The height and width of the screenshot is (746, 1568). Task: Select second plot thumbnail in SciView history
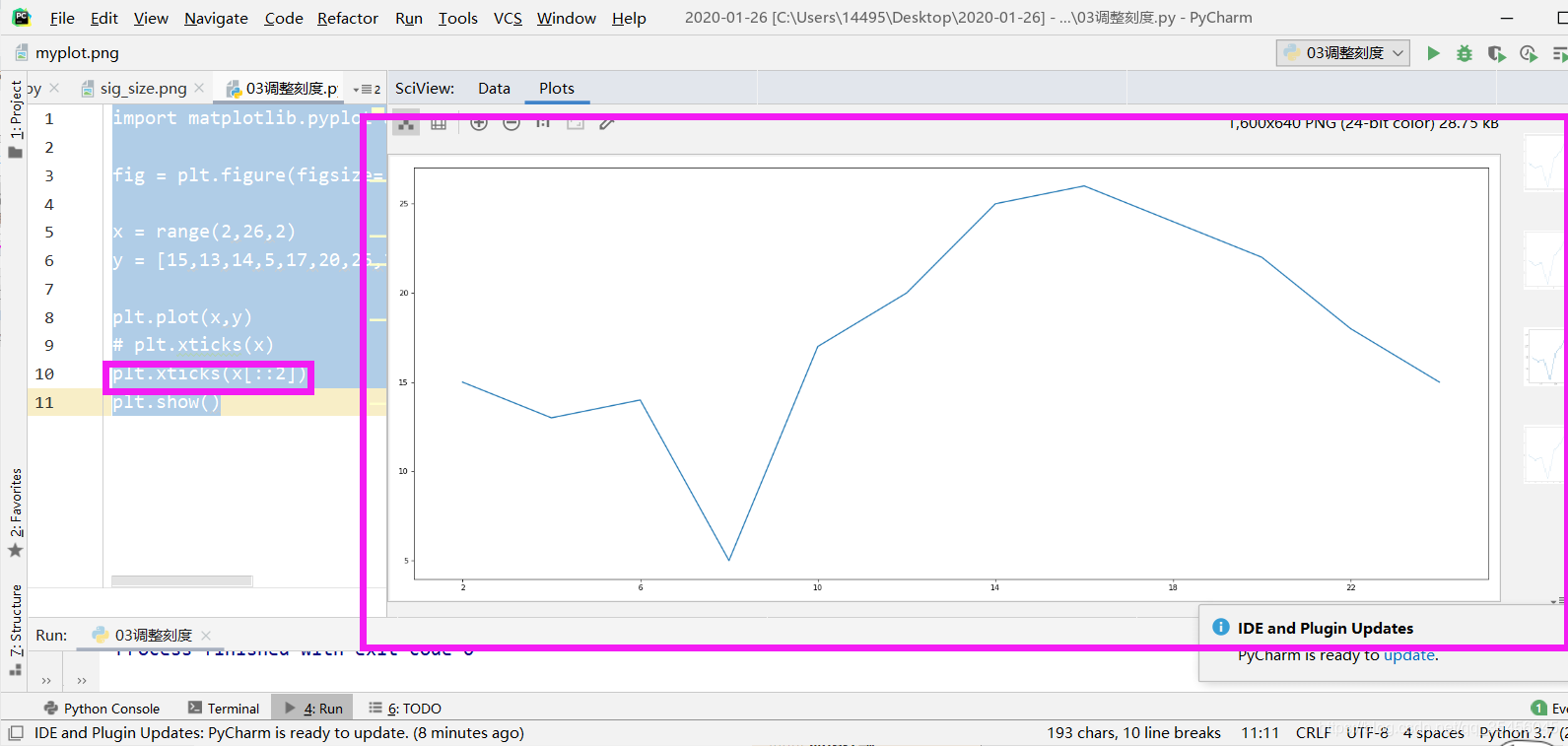pyautogui.click(x=1543, y=259)
